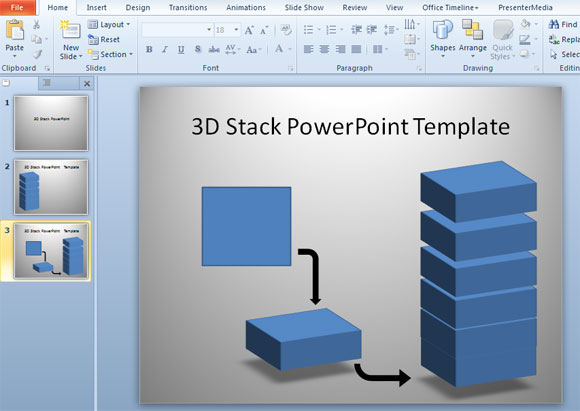Click the New Slide button

[x=71, y=40]
